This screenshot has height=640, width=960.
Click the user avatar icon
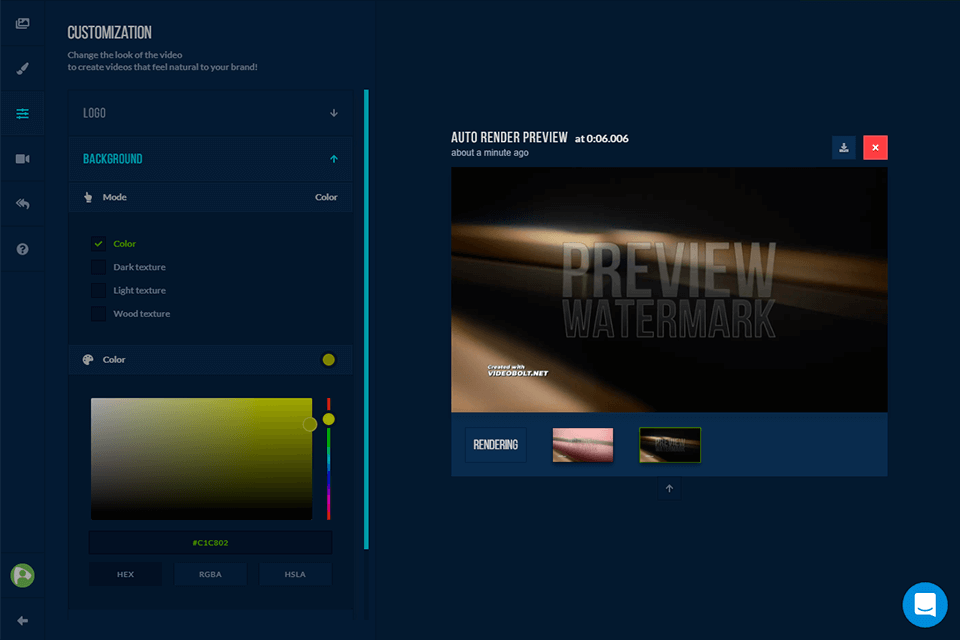(x=22, y=575)
